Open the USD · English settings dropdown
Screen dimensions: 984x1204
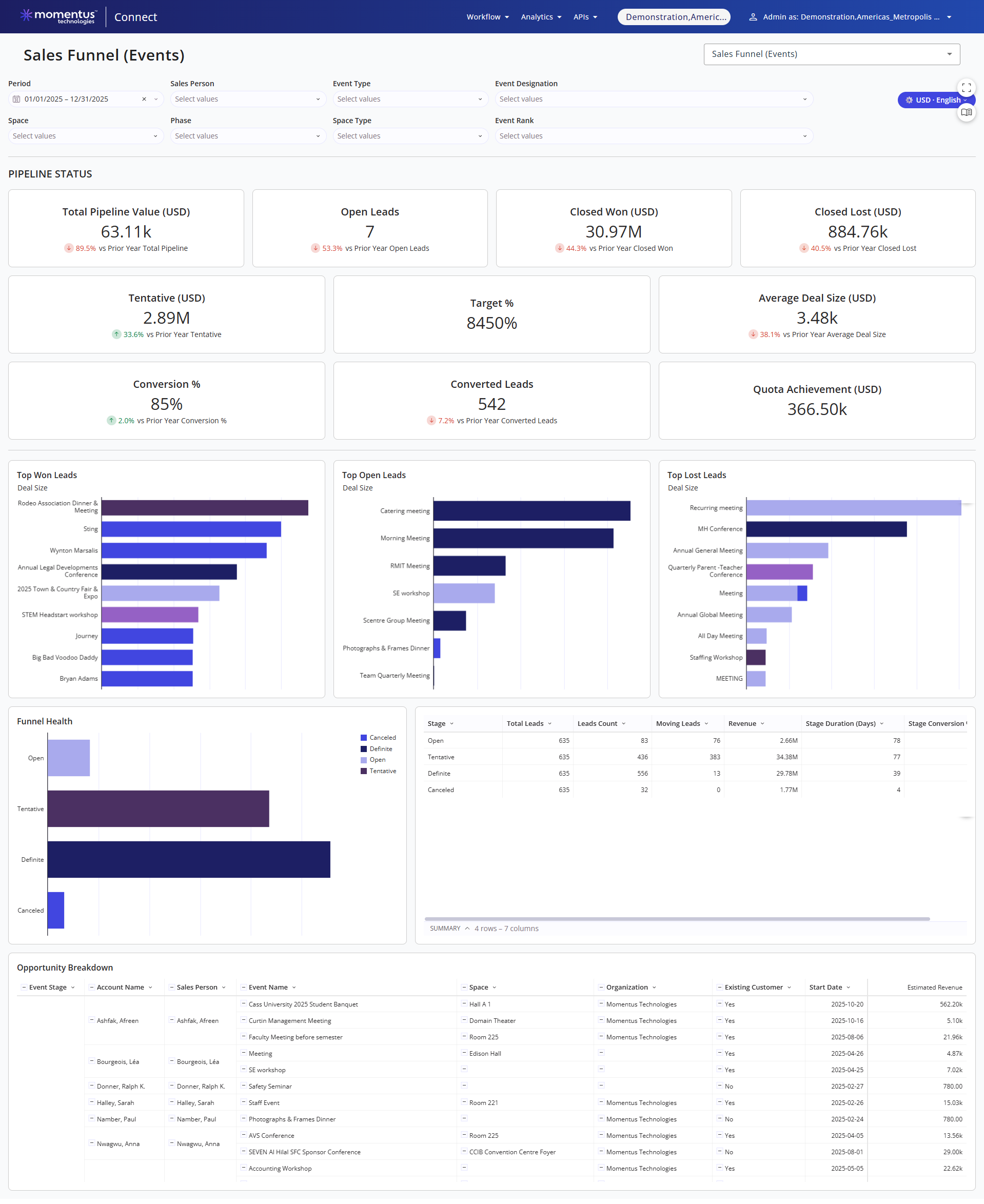pos(936,100)
